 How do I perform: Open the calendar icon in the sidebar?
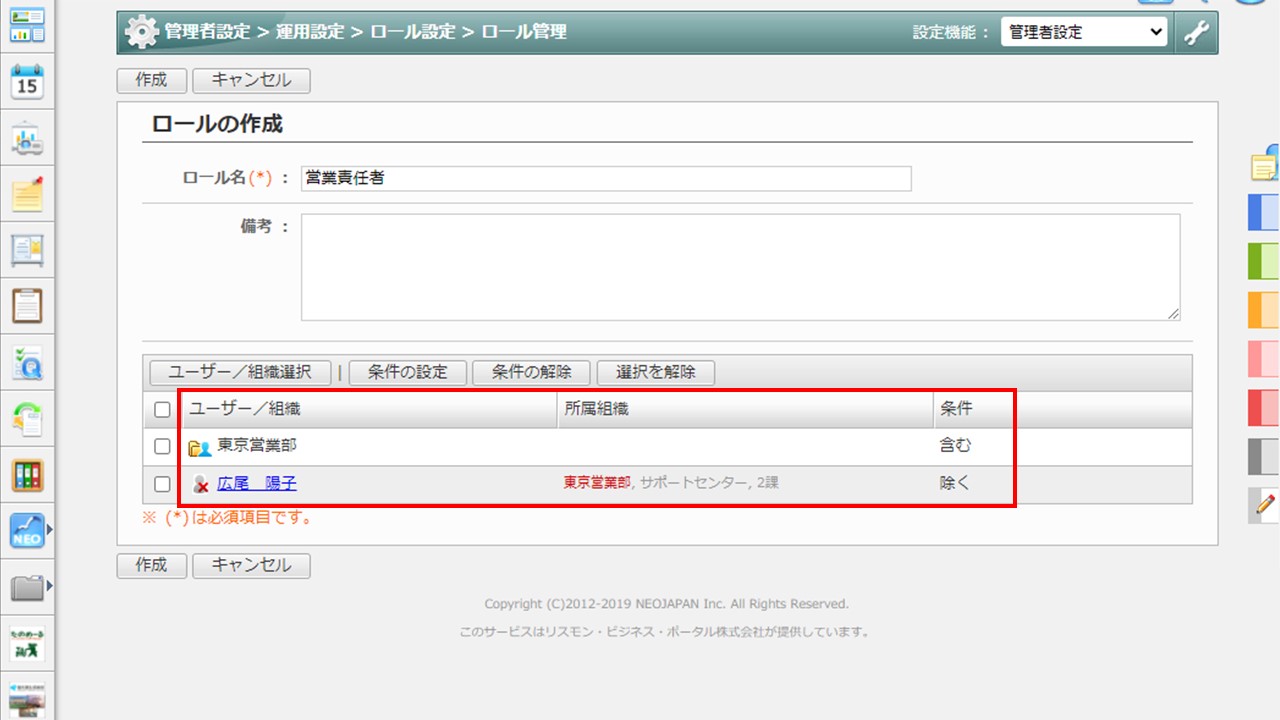pos(27,81)
